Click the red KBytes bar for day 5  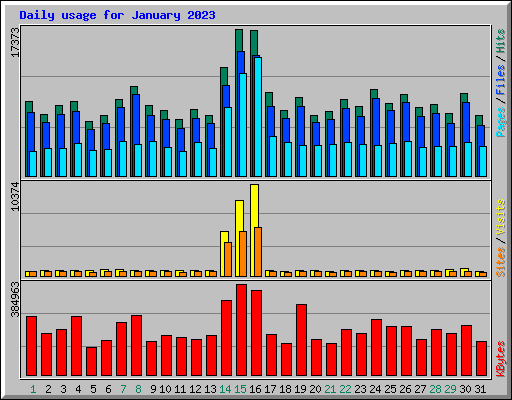pos(91,362)
